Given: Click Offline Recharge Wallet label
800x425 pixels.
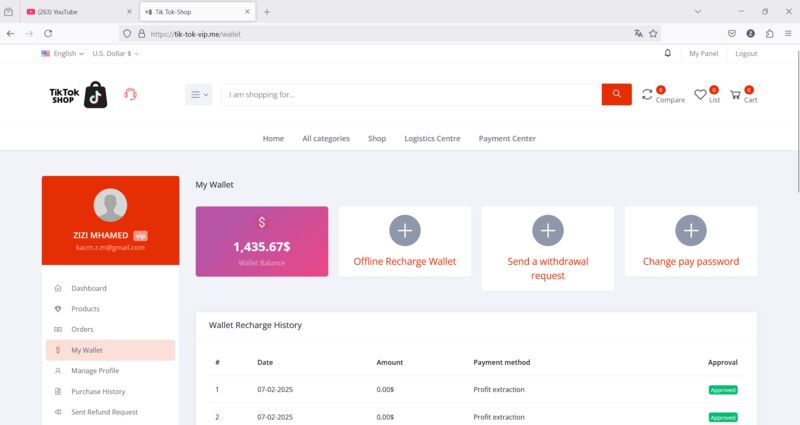Looking at the screenshot, I should coord(405,262).
